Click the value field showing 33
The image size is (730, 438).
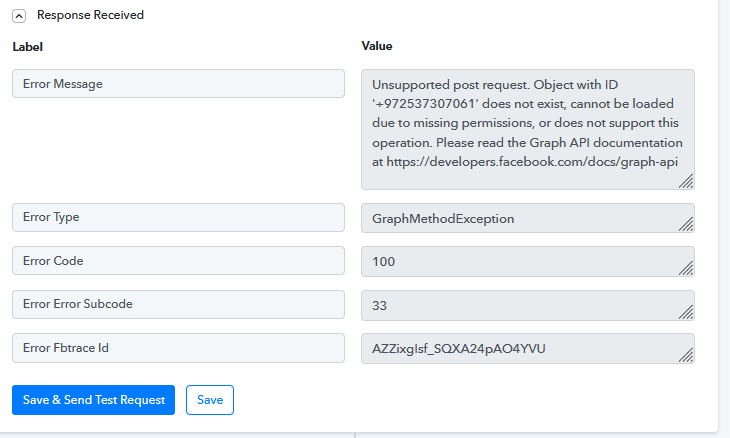[528, 305]
